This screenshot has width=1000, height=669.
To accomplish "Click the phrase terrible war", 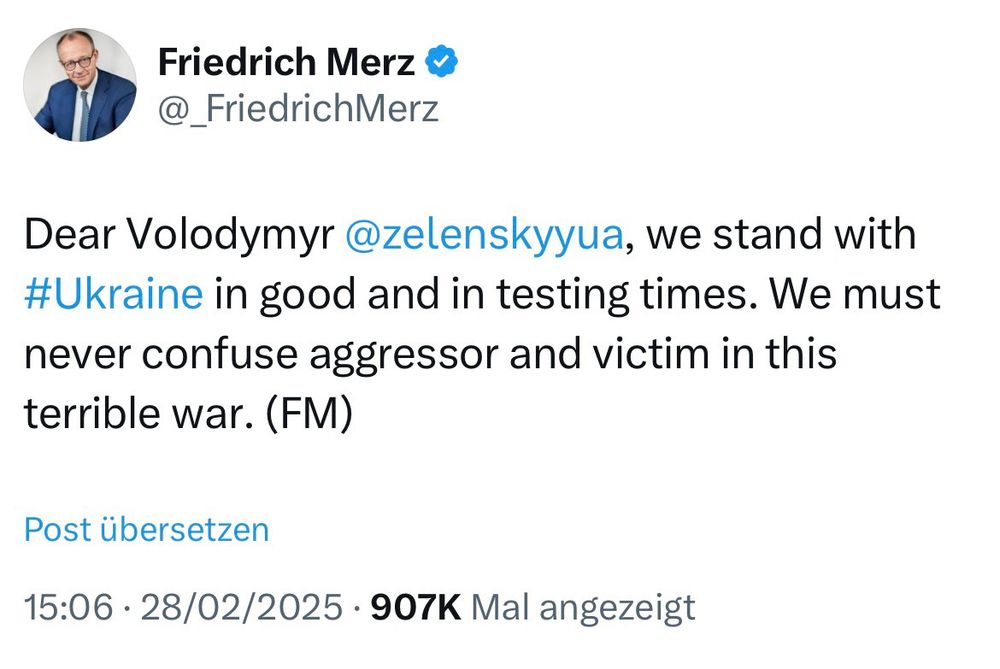I will 135,413.
